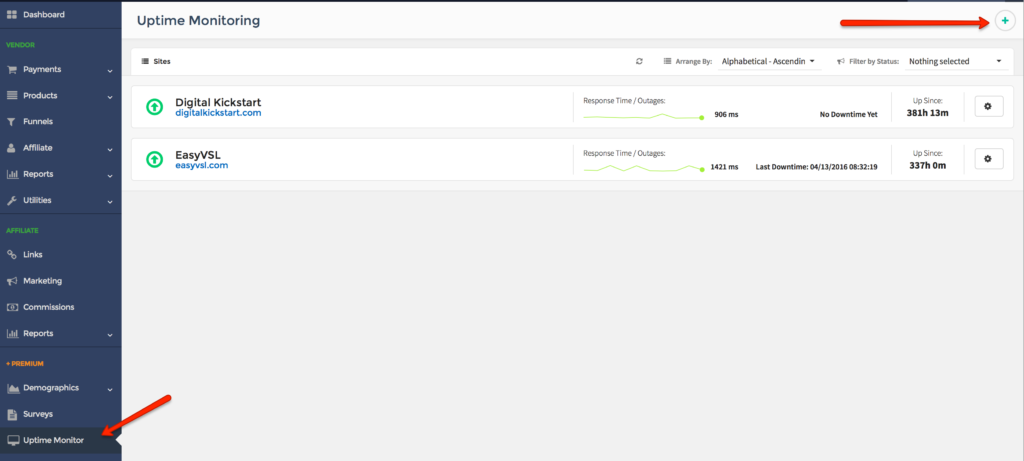Click the Sites panel label
Screen dimensions: 1024x461
click(x=162, y=61)
